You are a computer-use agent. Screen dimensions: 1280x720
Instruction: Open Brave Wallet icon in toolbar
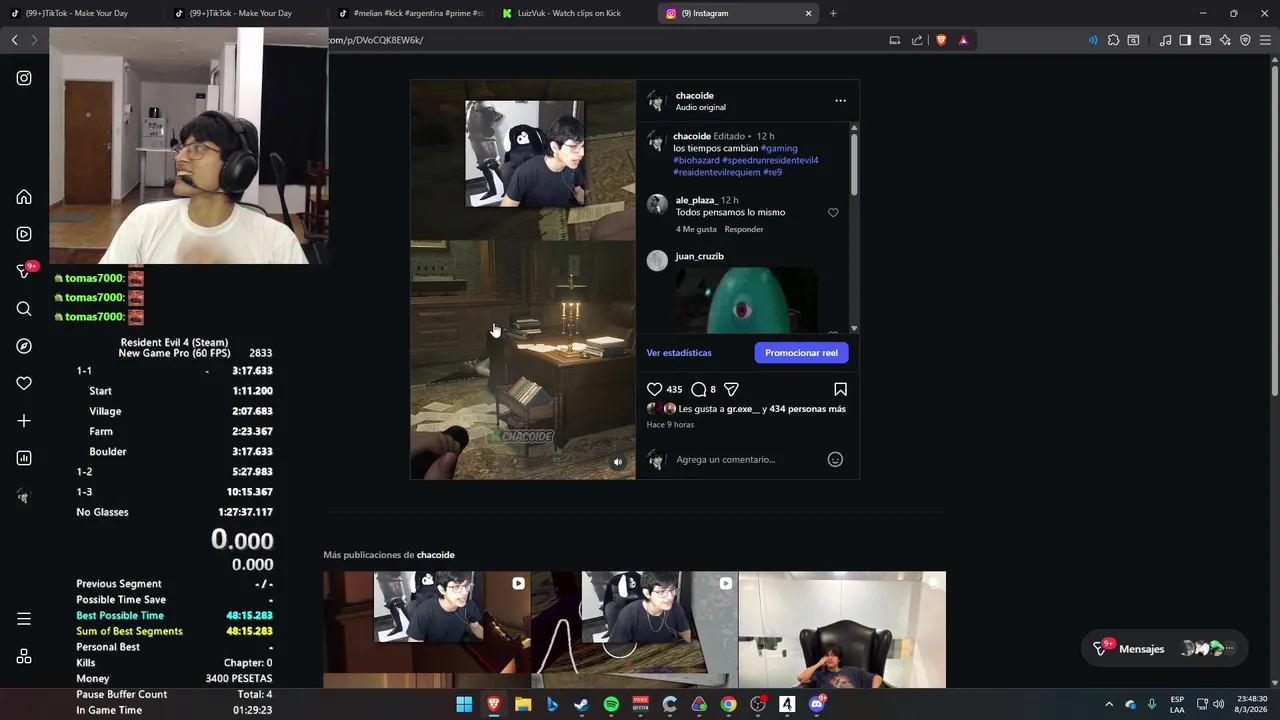(1205, 40)
